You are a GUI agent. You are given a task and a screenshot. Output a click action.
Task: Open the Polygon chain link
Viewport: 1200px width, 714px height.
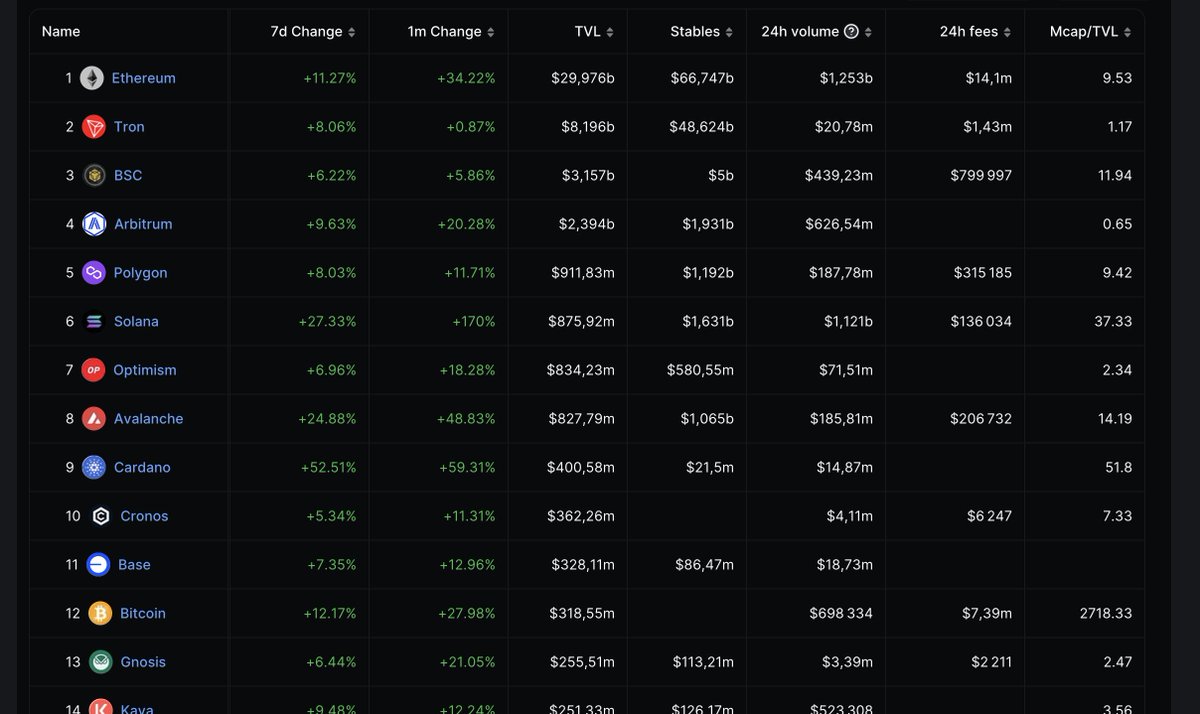tap(141, 273)
